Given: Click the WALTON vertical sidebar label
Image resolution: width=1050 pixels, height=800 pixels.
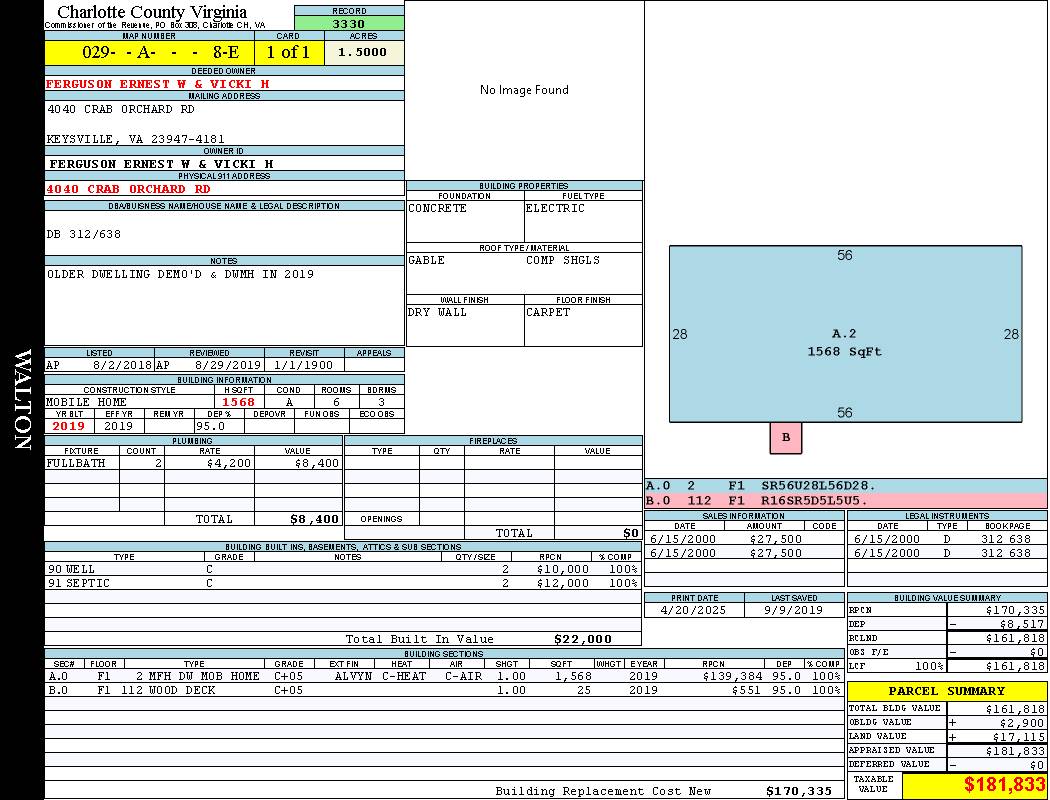Looking at the screenshot, I should pos(23,398).
